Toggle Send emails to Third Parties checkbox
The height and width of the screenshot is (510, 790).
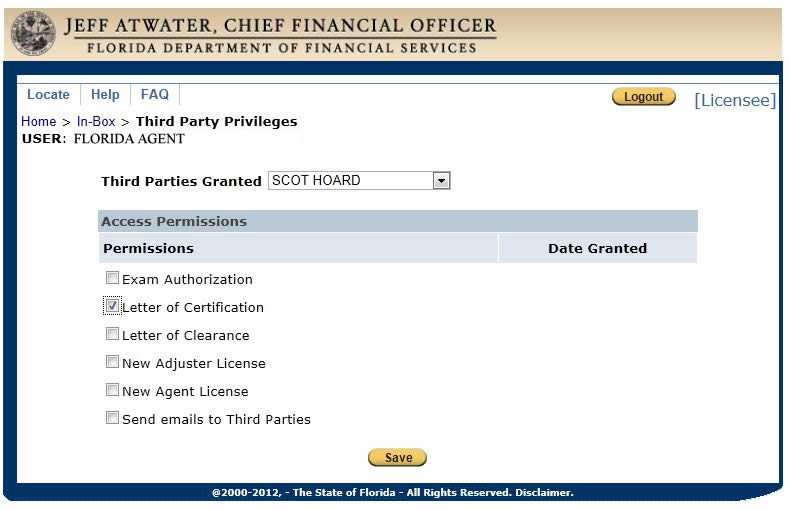pyautogui.click(x=112, y=418)
